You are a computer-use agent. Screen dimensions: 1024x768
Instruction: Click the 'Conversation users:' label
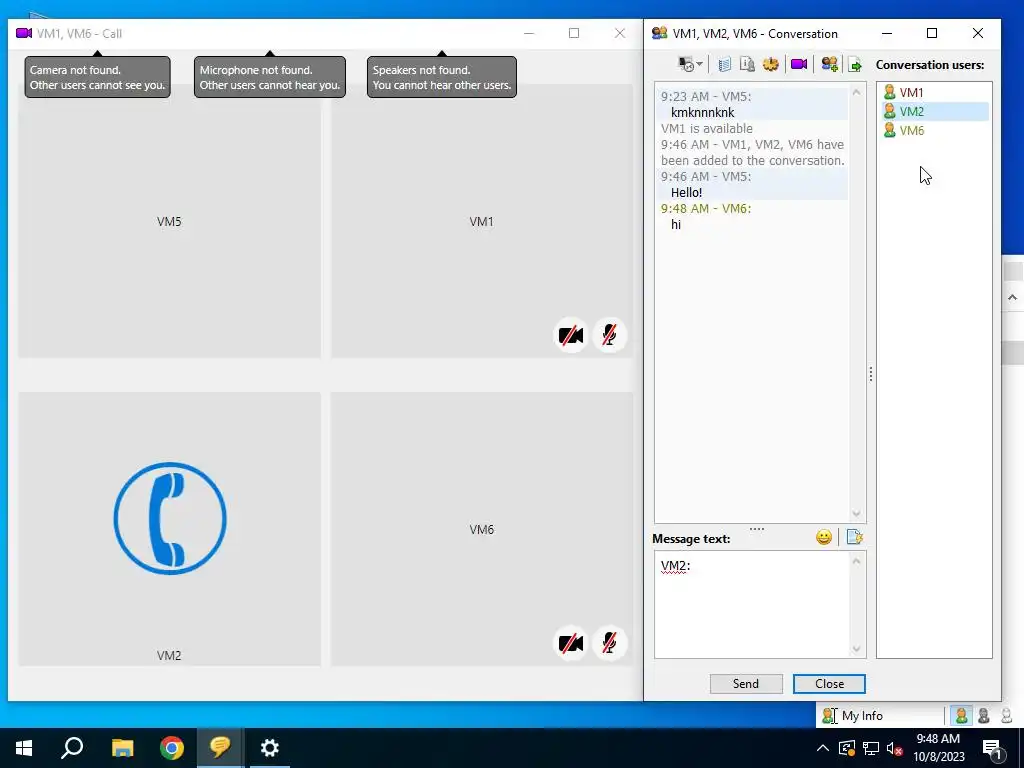930,65
